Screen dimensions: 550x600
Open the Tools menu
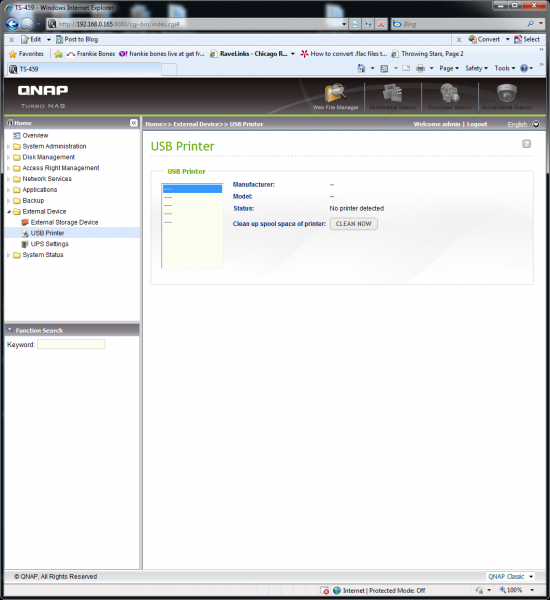505,68
